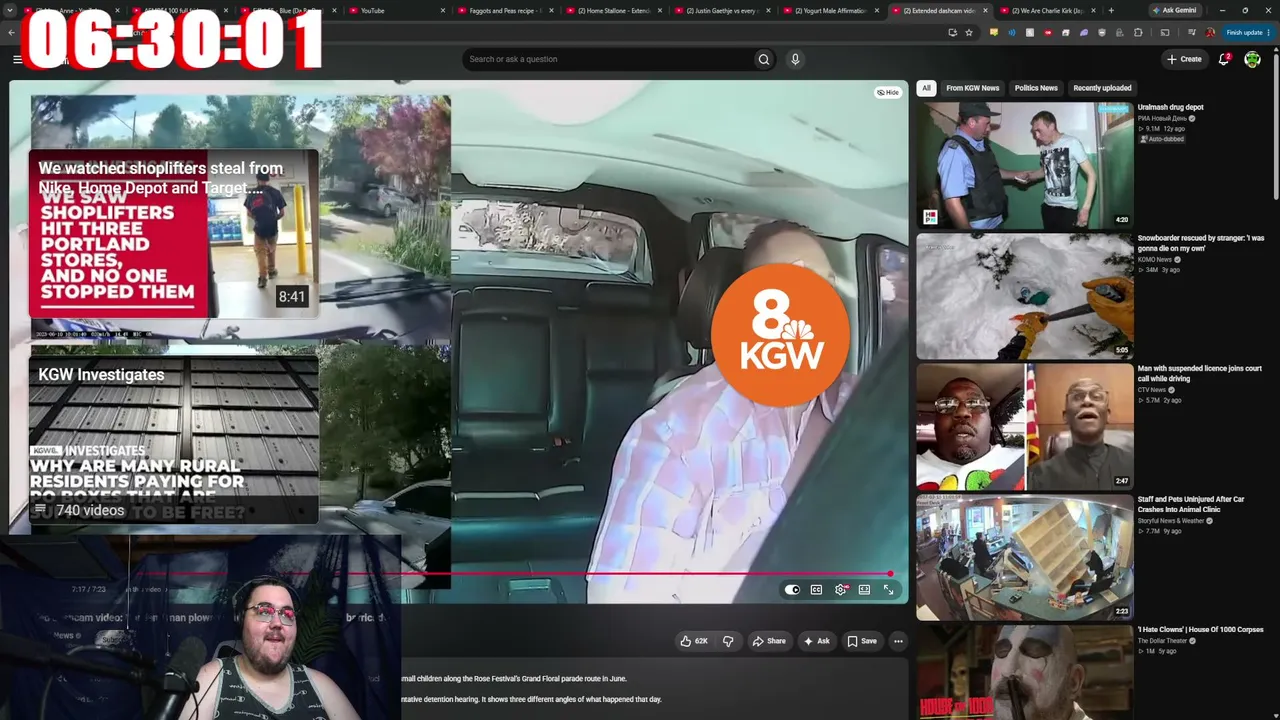
Task: Close the We Are Charlie Kirk tab
Action: point(1093,10)
